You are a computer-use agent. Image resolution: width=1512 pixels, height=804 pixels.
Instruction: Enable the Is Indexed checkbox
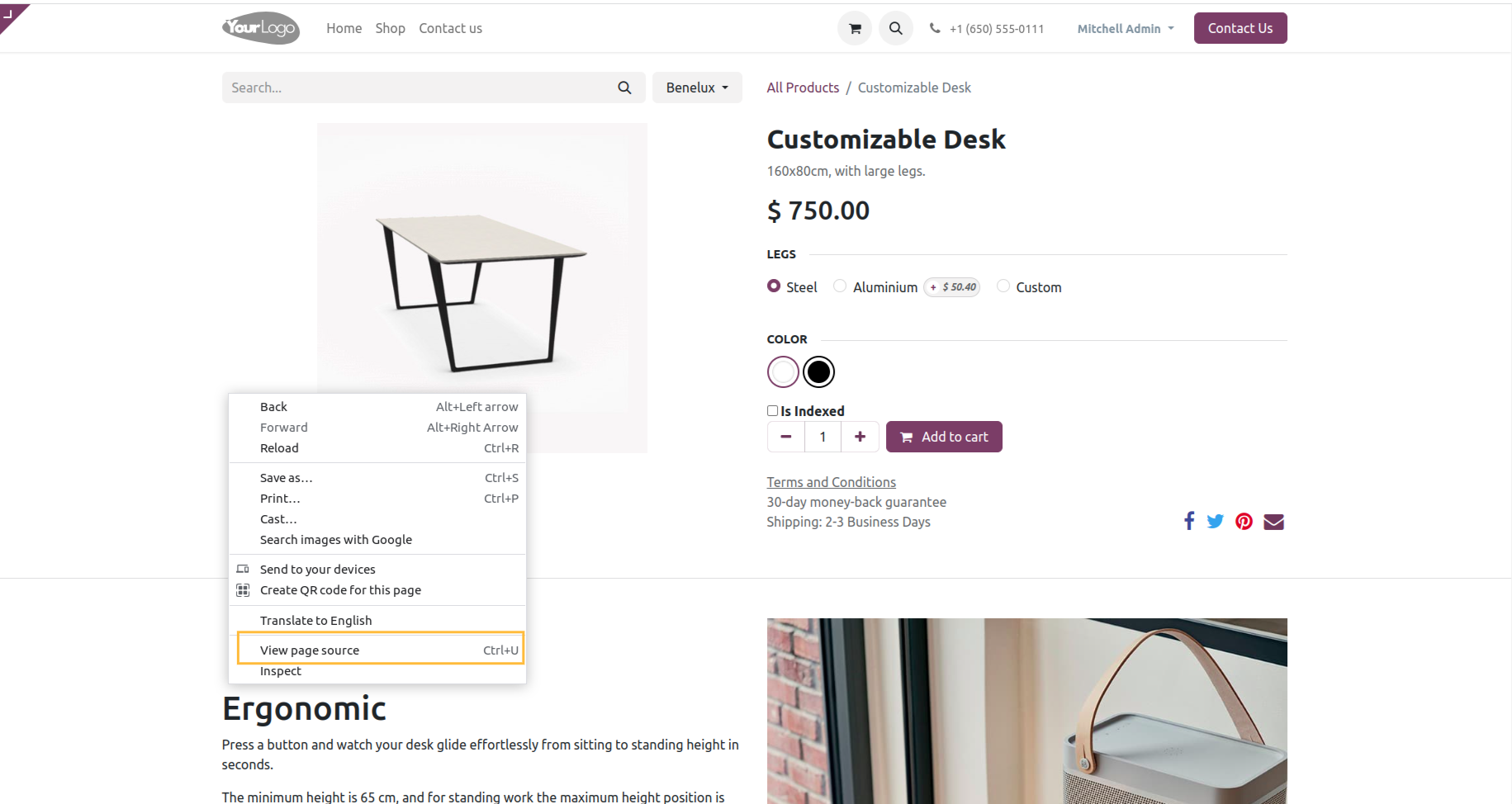pos(772,410)
